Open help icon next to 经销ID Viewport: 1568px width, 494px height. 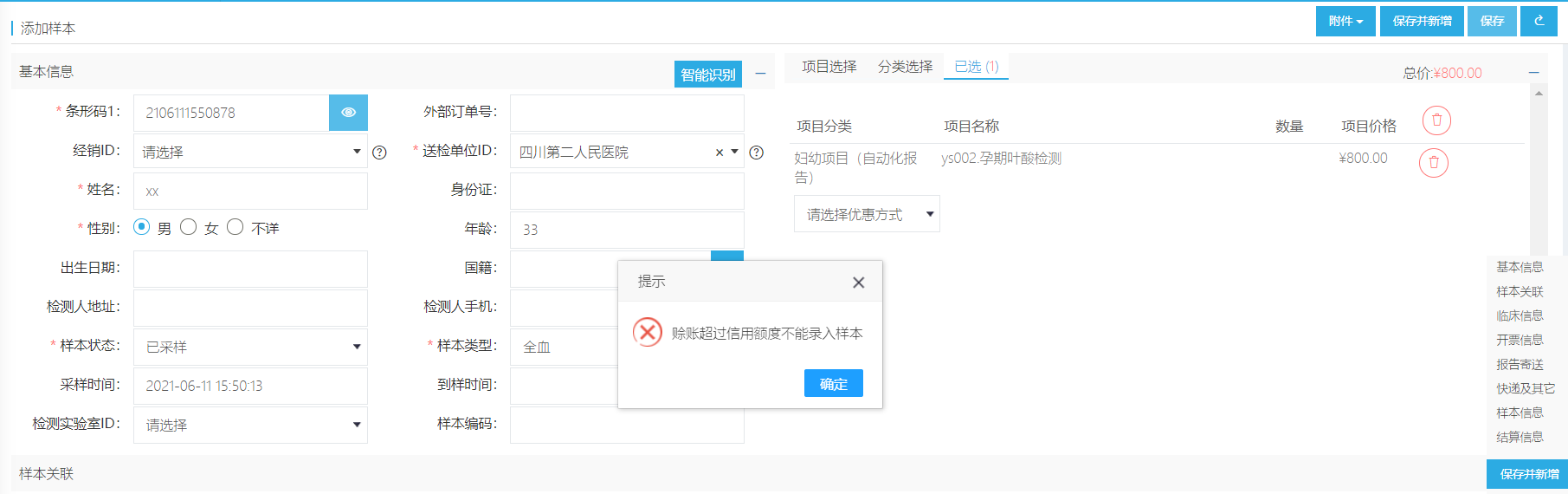click(379, 153)
